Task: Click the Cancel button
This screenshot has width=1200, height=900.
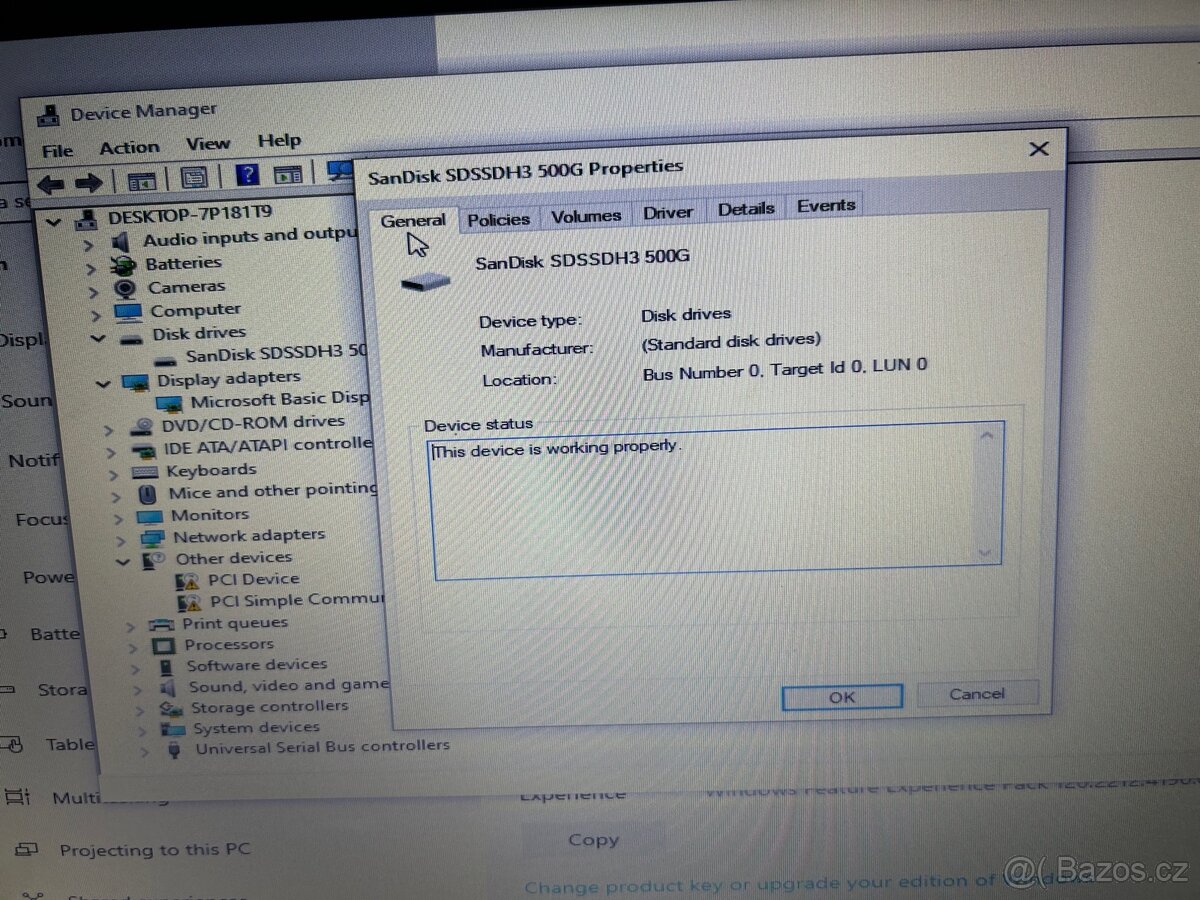Action: pos(977,694)
